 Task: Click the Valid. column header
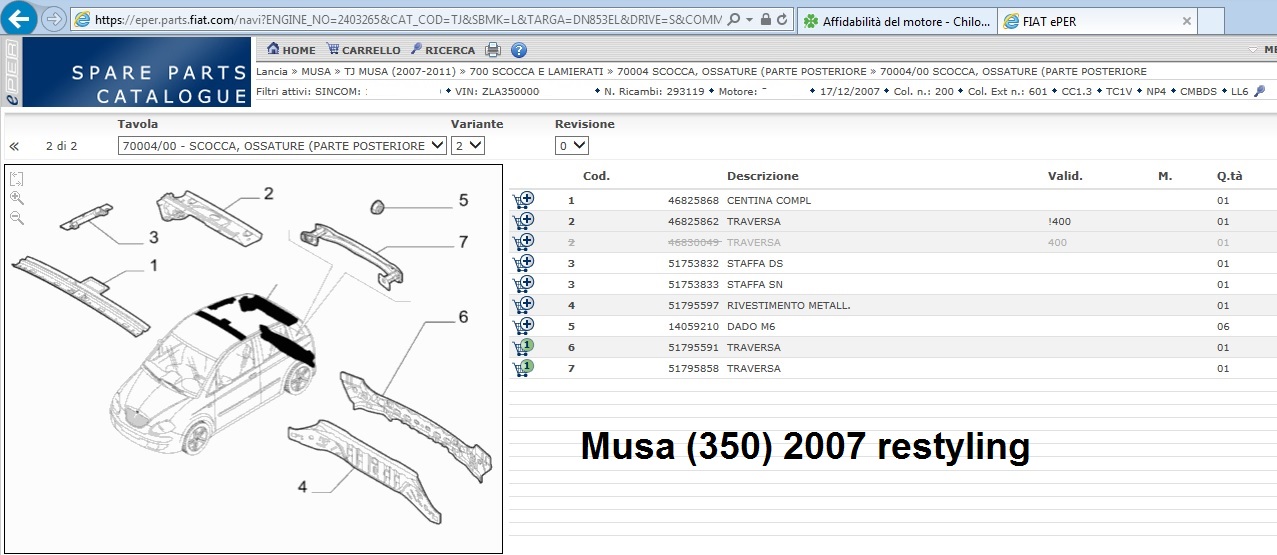pyautogui.click(x=1065, y=176)
